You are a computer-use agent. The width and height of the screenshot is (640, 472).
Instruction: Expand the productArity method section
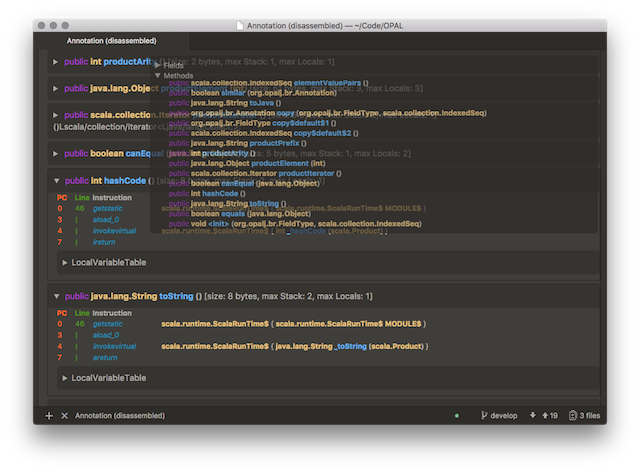56,62
